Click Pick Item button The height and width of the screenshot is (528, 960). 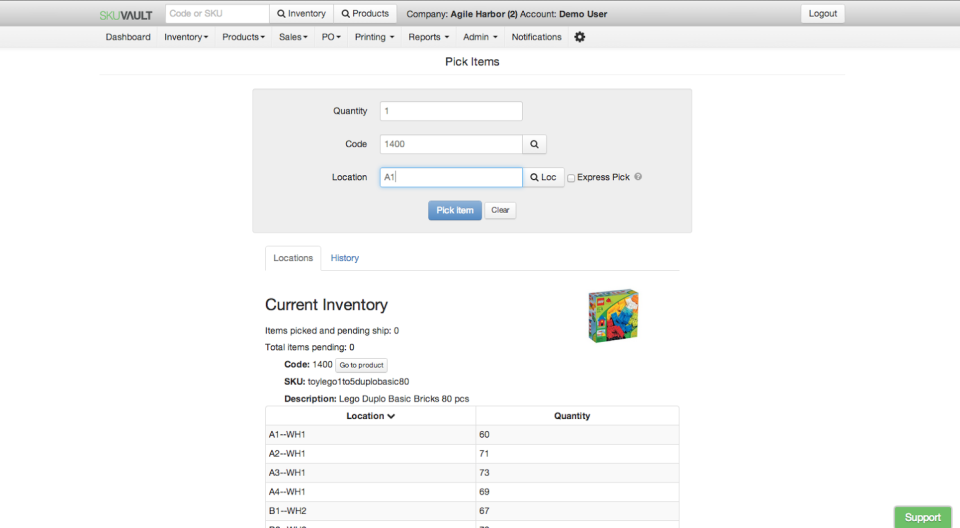(455, 210)
